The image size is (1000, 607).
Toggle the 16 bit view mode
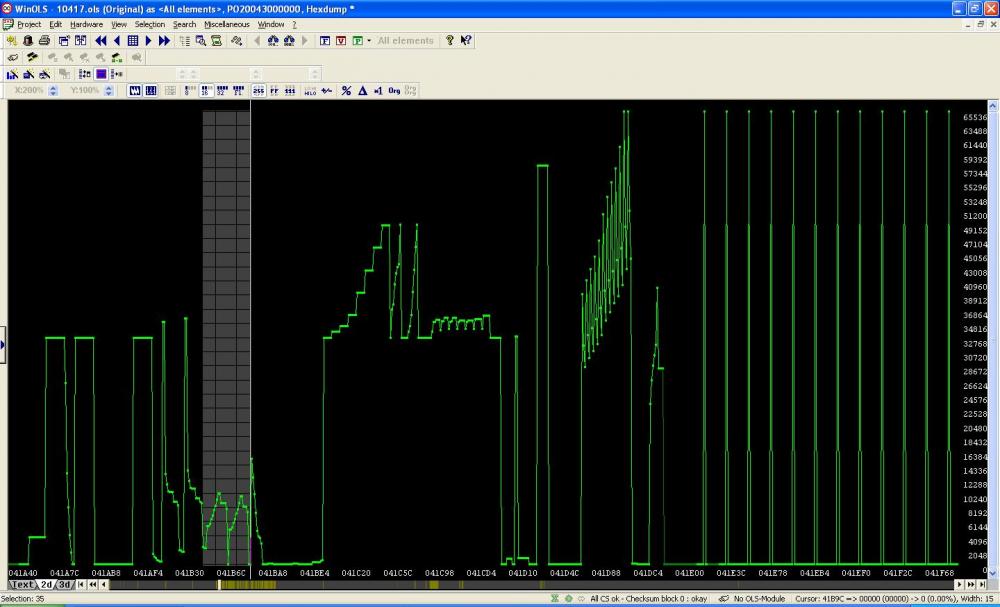tap(205, 90)
